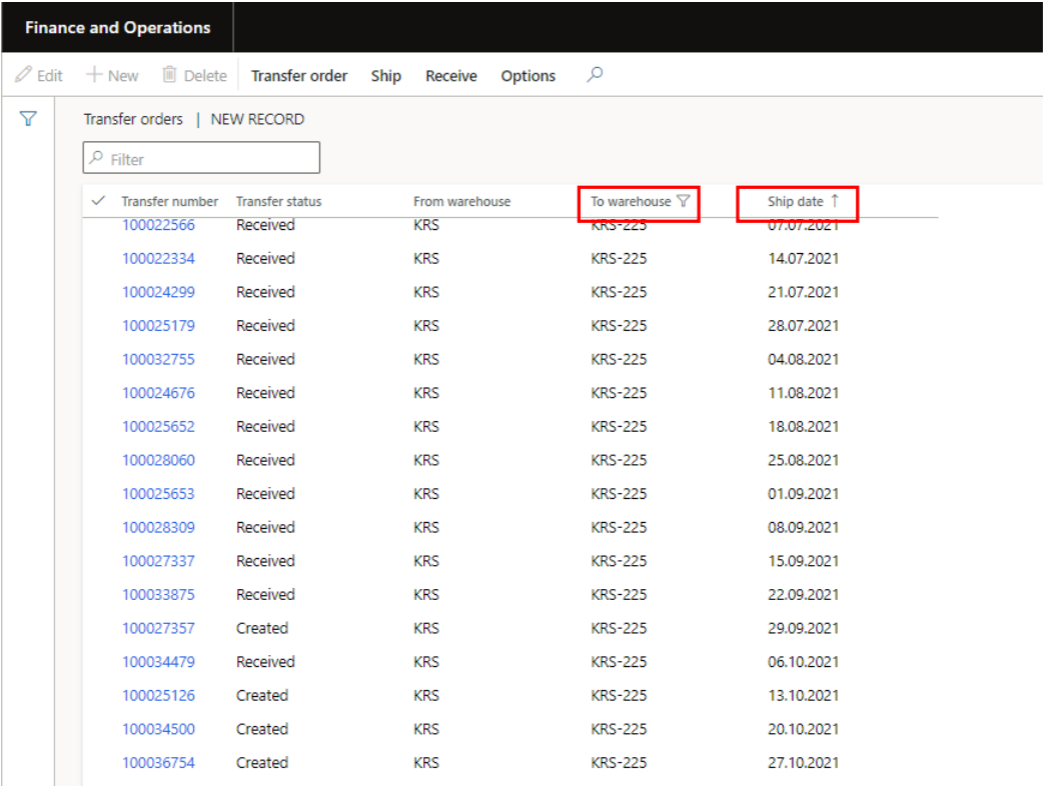
Task: Open the Ship menu tab
Action: 386,76
